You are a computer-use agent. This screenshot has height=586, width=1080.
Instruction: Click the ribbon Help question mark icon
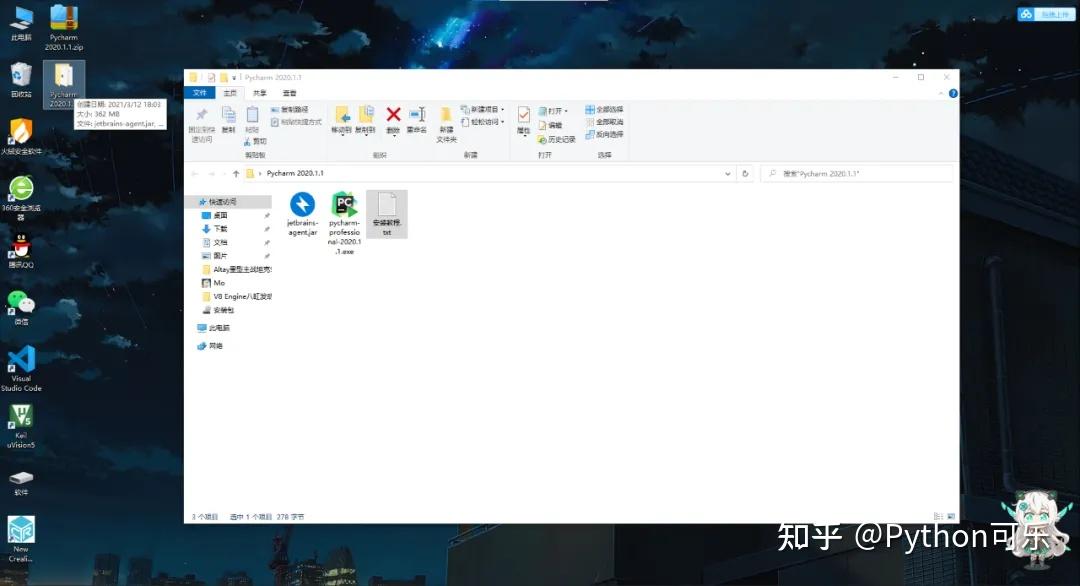click(x=953, y=94)
